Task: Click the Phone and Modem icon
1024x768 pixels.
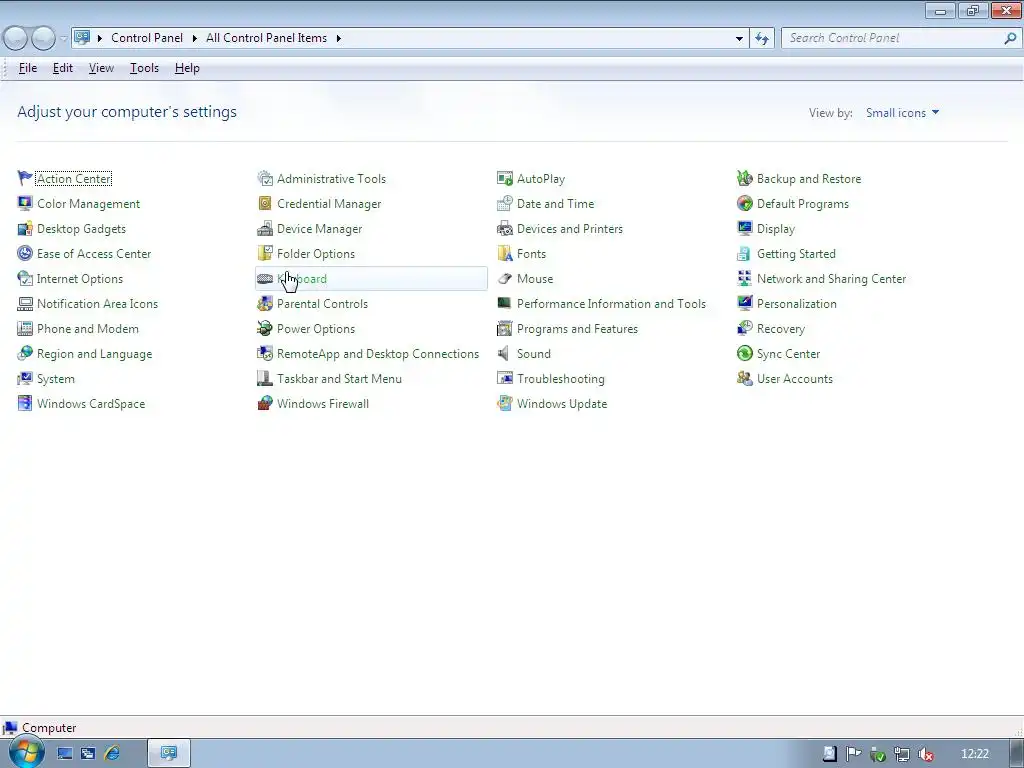Action: click(x=25, y=328)
